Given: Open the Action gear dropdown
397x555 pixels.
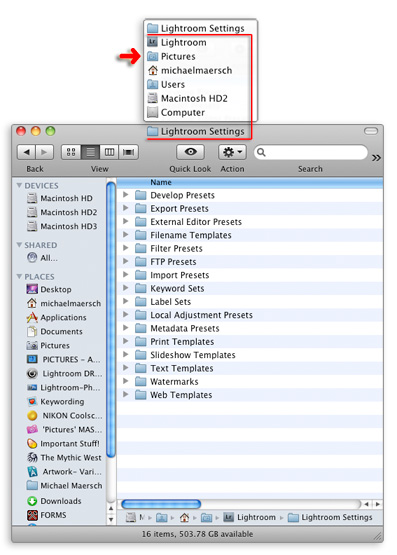Looking at the screenshot, I should point(232,152).
